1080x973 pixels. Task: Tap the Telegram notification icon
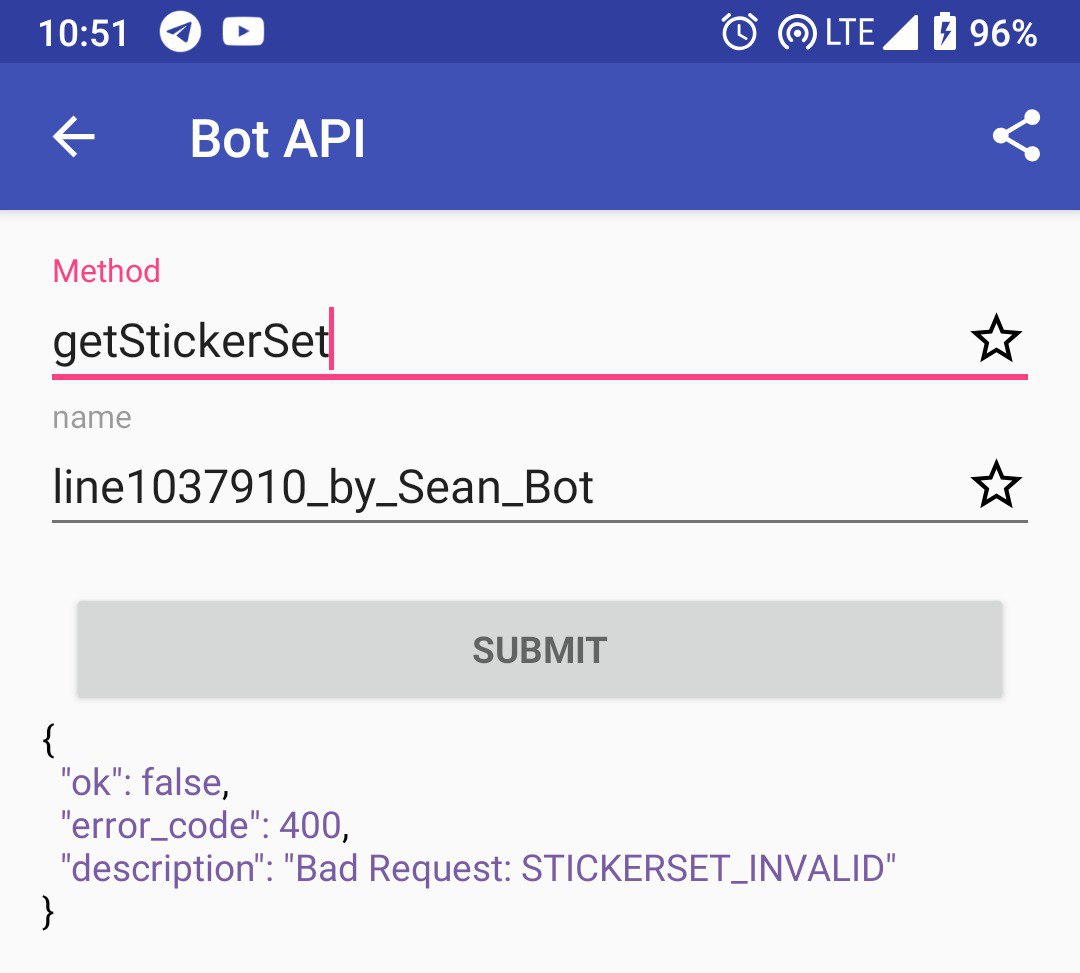point(180,33)
